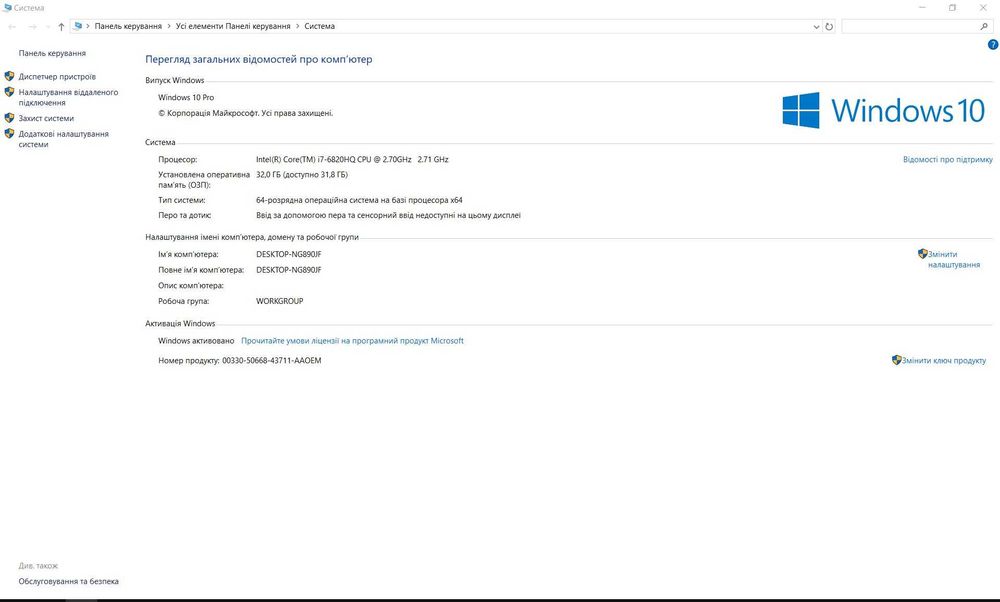This screenshot has height=602, width=1000.
Task: Expand address bar history dropdown
Action: (x=816, y=27)
